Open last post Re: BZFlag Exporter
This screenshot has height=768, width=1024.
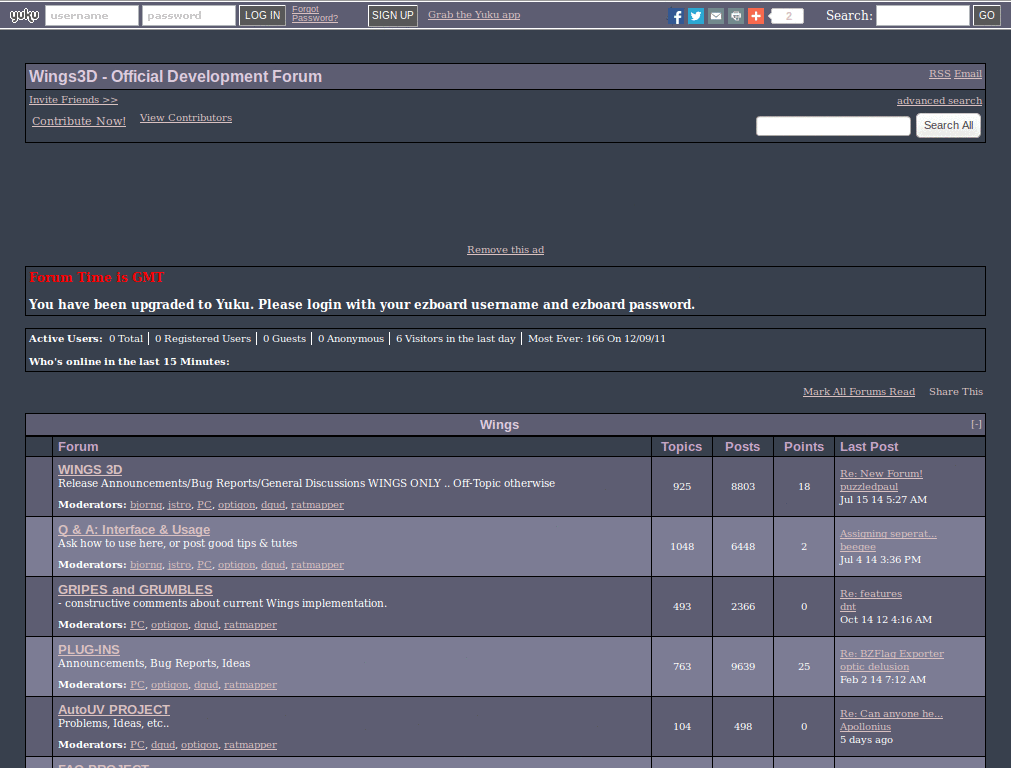click(x=891, y=654)
